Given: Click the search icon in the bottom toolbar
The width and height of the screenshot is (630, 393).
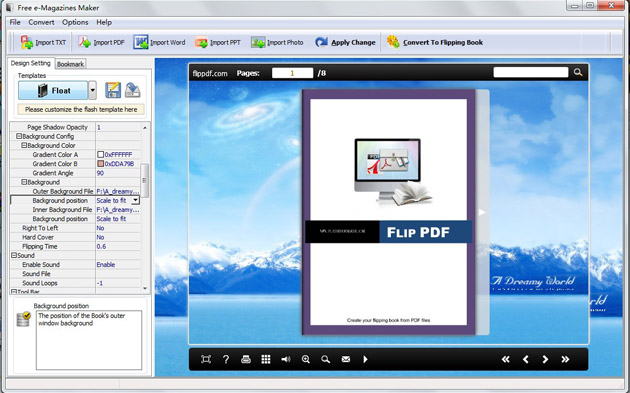Looking at the screenshot, I should (325, 359).
